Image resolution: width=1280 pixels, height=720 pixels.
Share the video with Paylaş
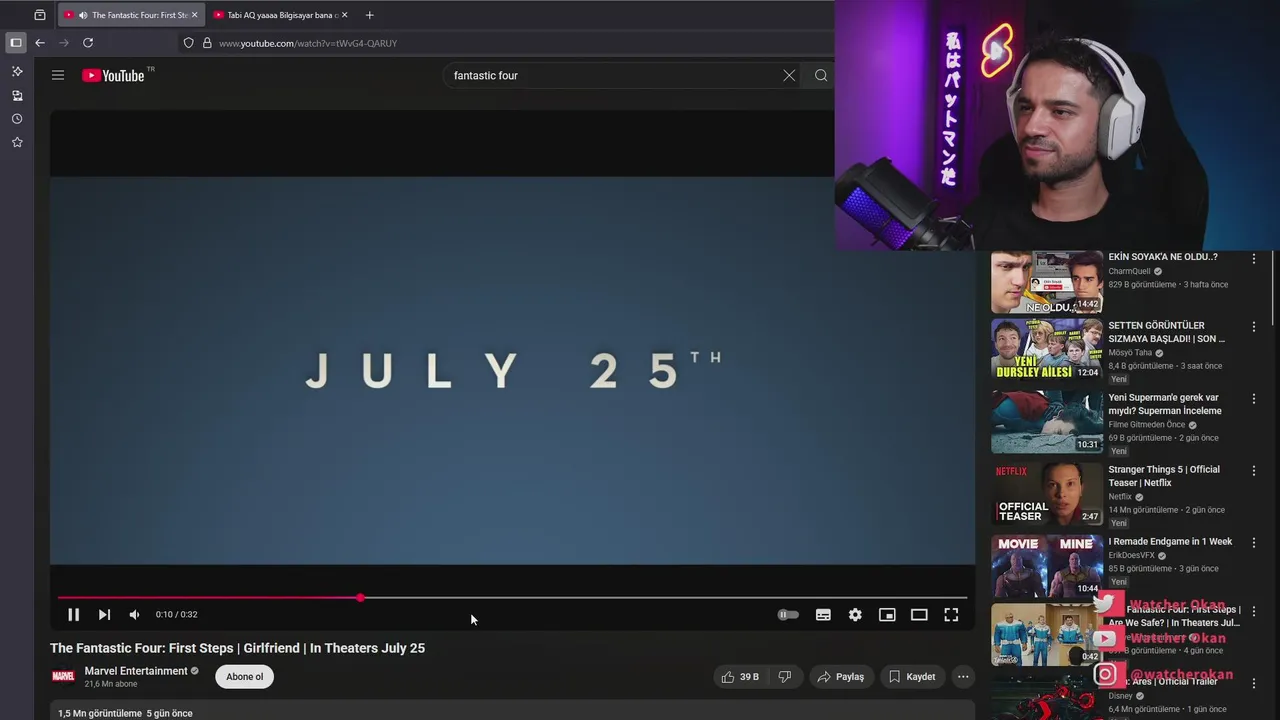pyautogui.click(x=840, y=677)
